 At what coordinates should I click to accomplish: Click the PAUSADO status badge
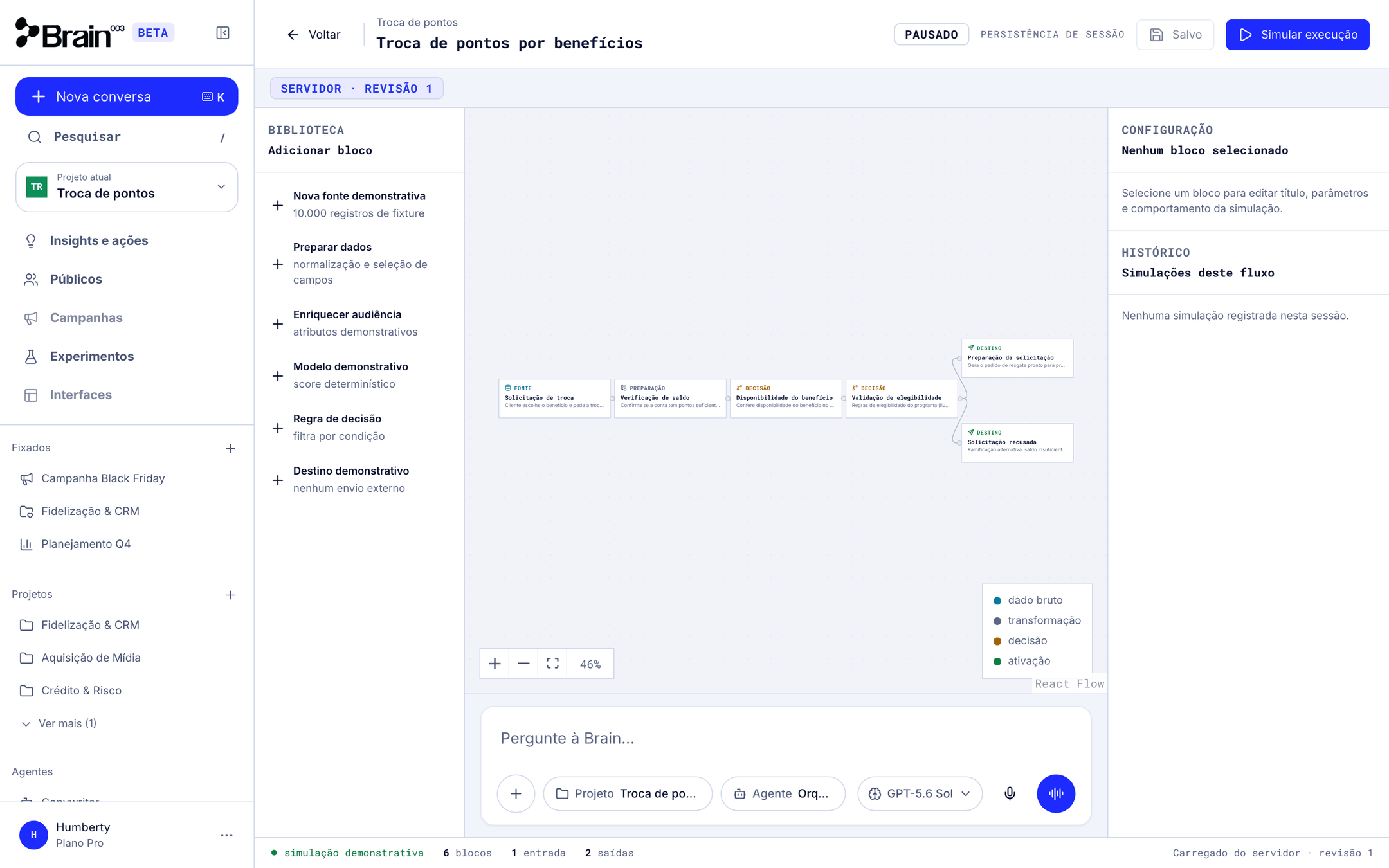[931, 35]
